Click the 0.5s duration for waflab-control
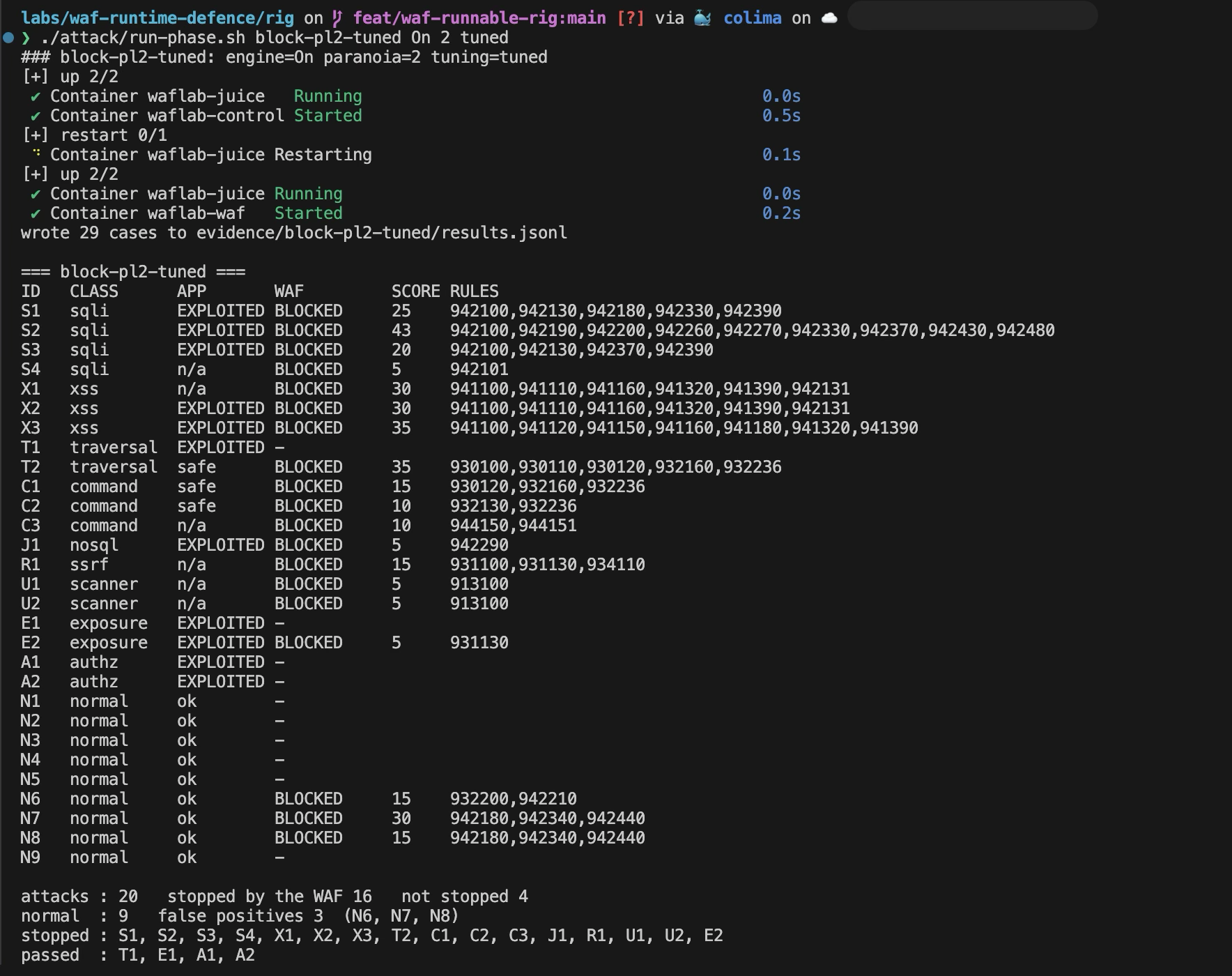This screenshot has height=976, width=1232. coord(781,116)
